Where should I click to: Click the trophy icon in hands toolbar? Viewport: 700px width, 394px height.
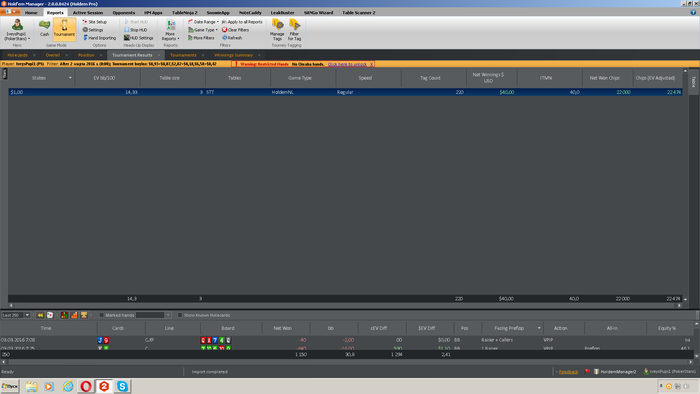coord(84,315)
